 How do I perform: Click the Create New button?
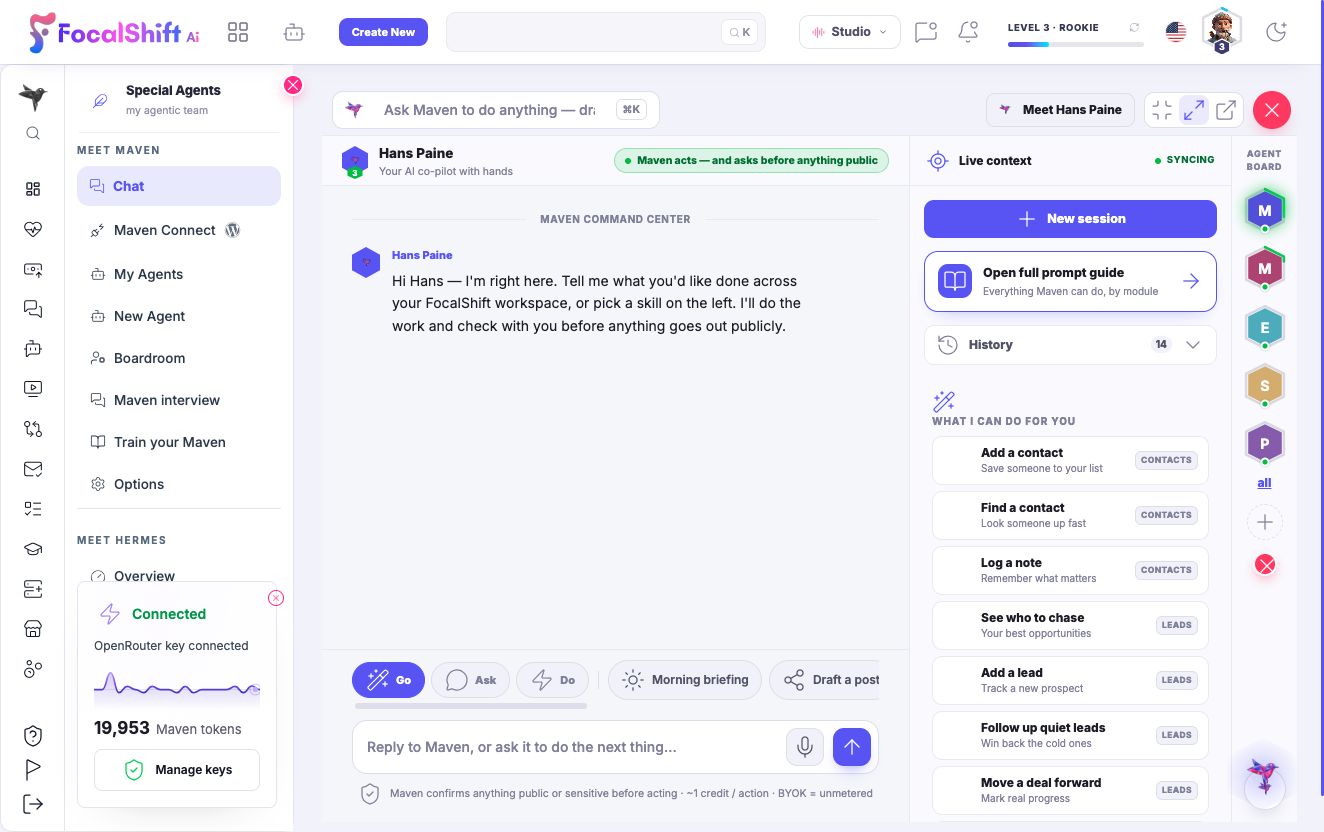coord(383,32)
